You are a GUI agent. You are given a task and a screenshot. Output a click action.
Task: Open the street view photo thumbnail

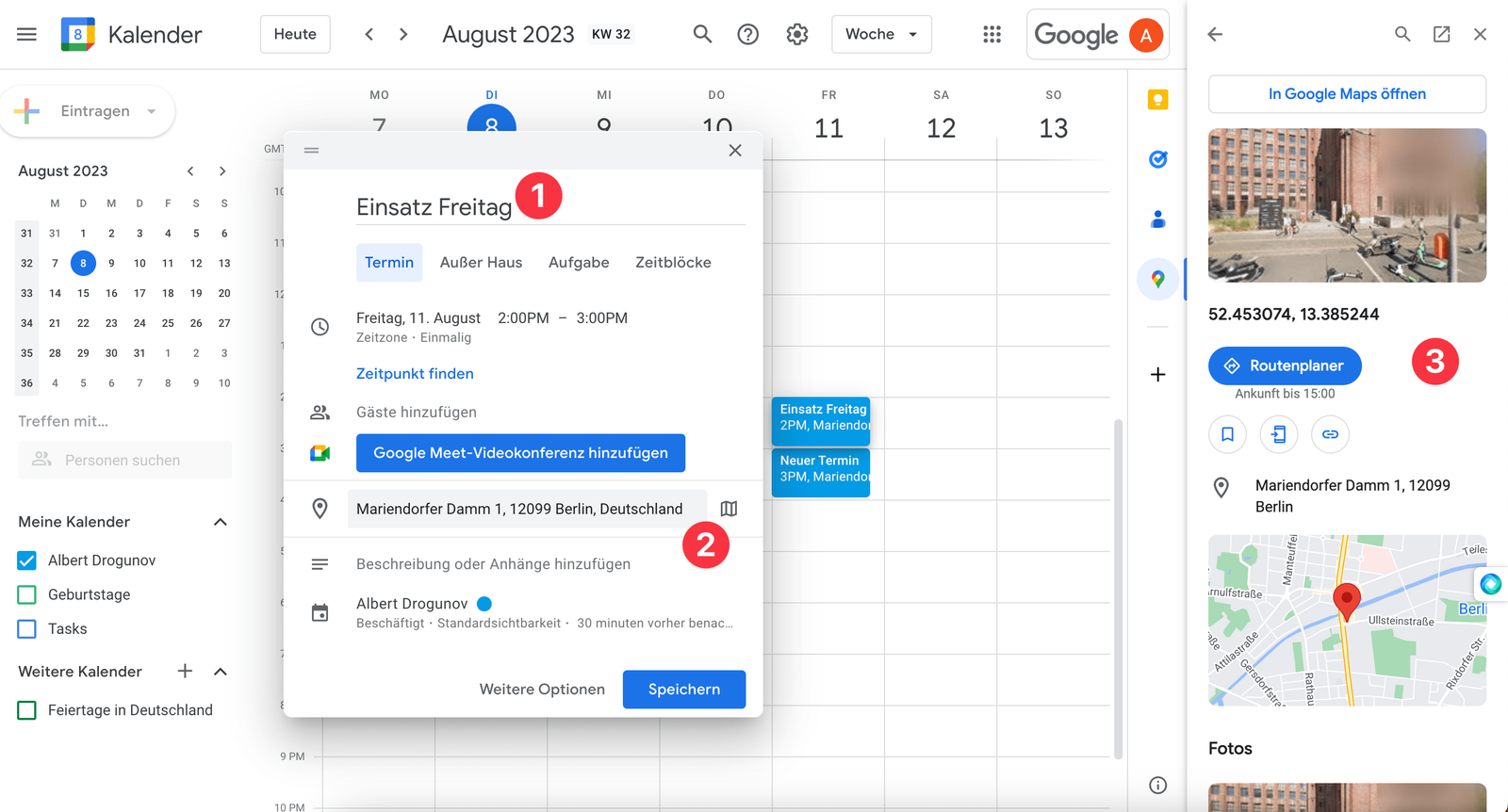pyautogui.click(x=1347, y=205)
